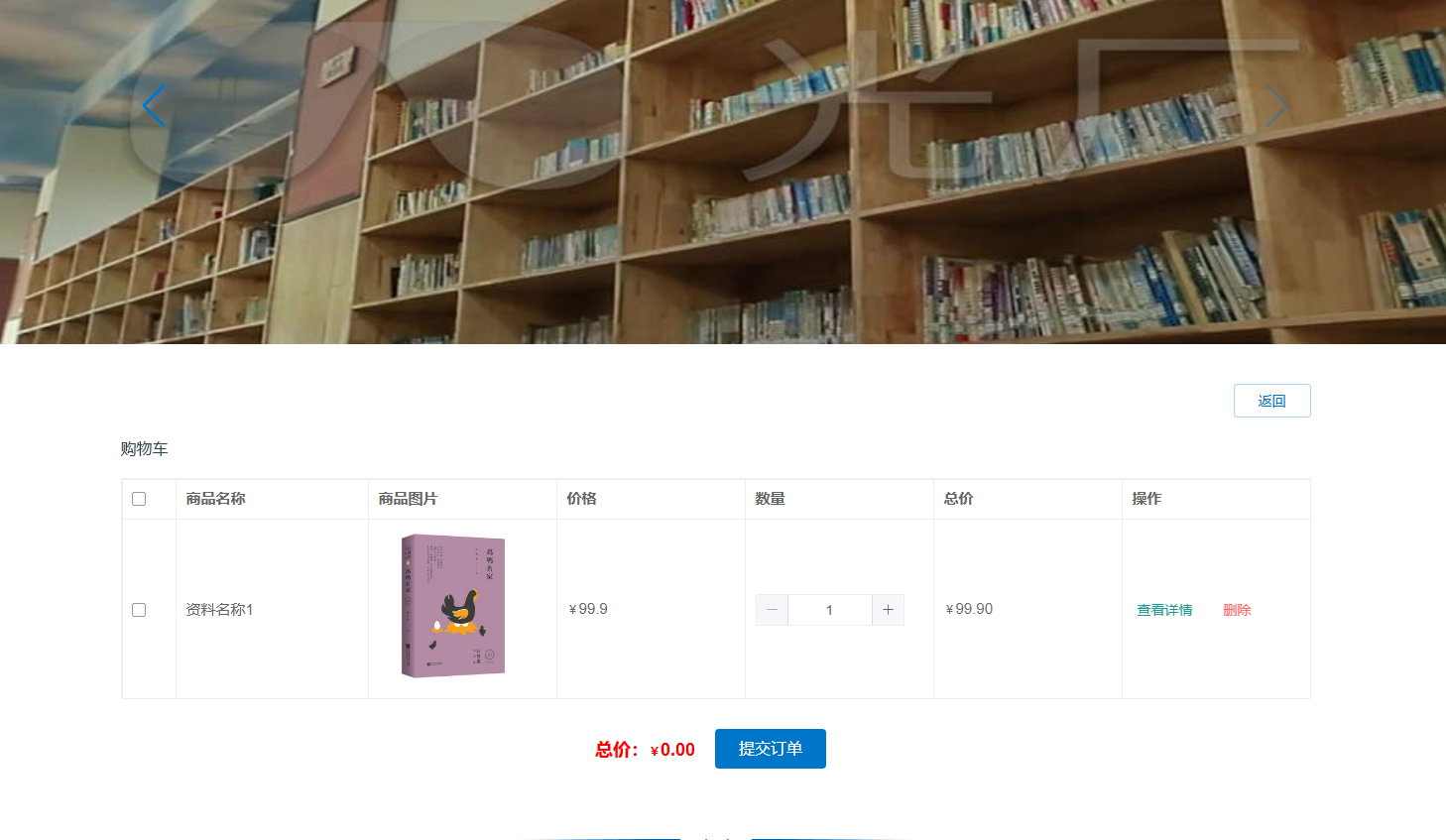Viewport: 1446px width, 840px height.
Task: Remove item via 删除 link
Action: point(1237,610)
